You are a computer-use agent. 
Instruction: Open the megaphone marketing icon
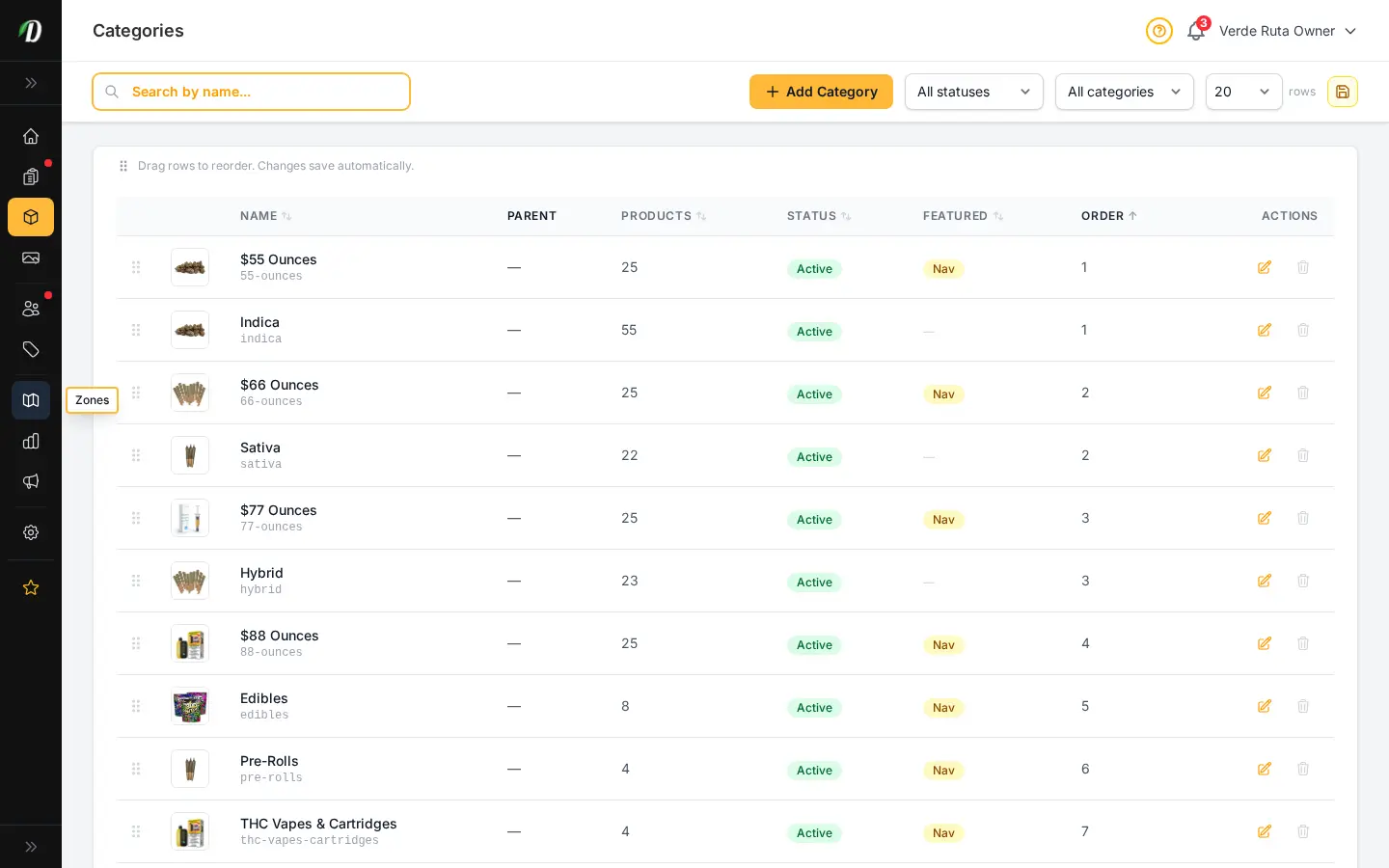[x=31, y=481]
